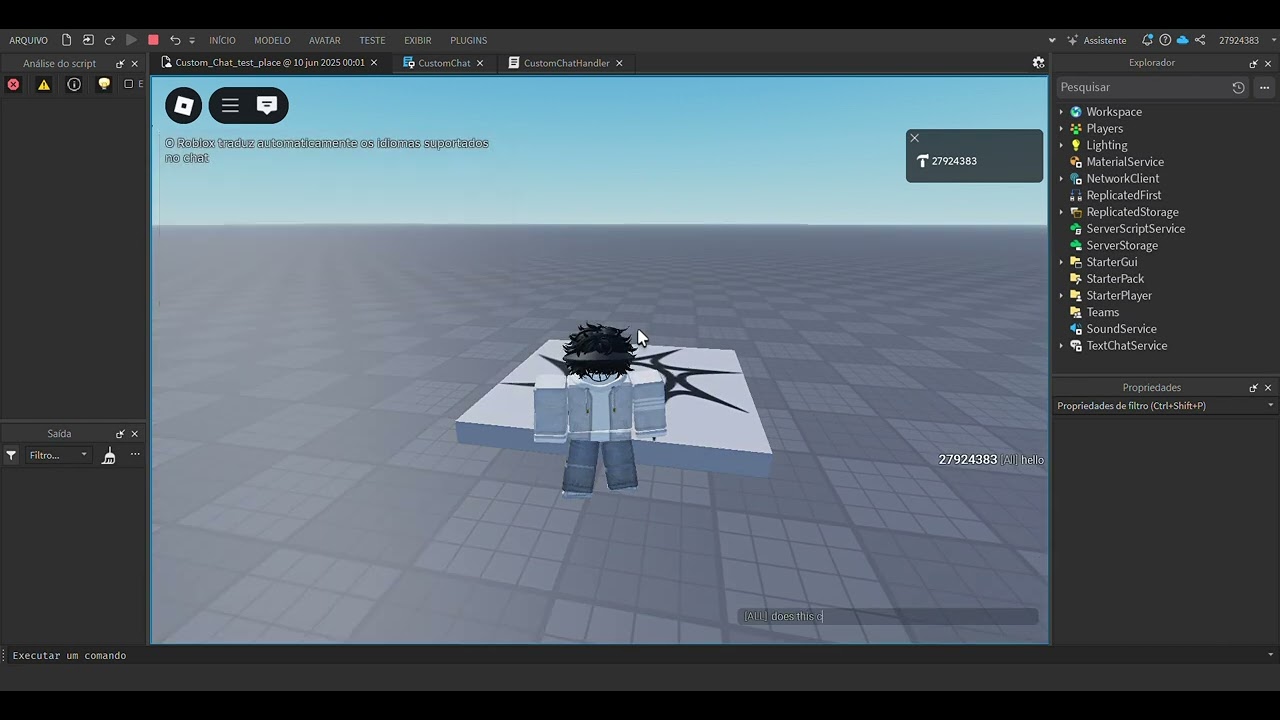Click the Roblox logo button in game view
1280x720 pixels.
tap(184, 105)
